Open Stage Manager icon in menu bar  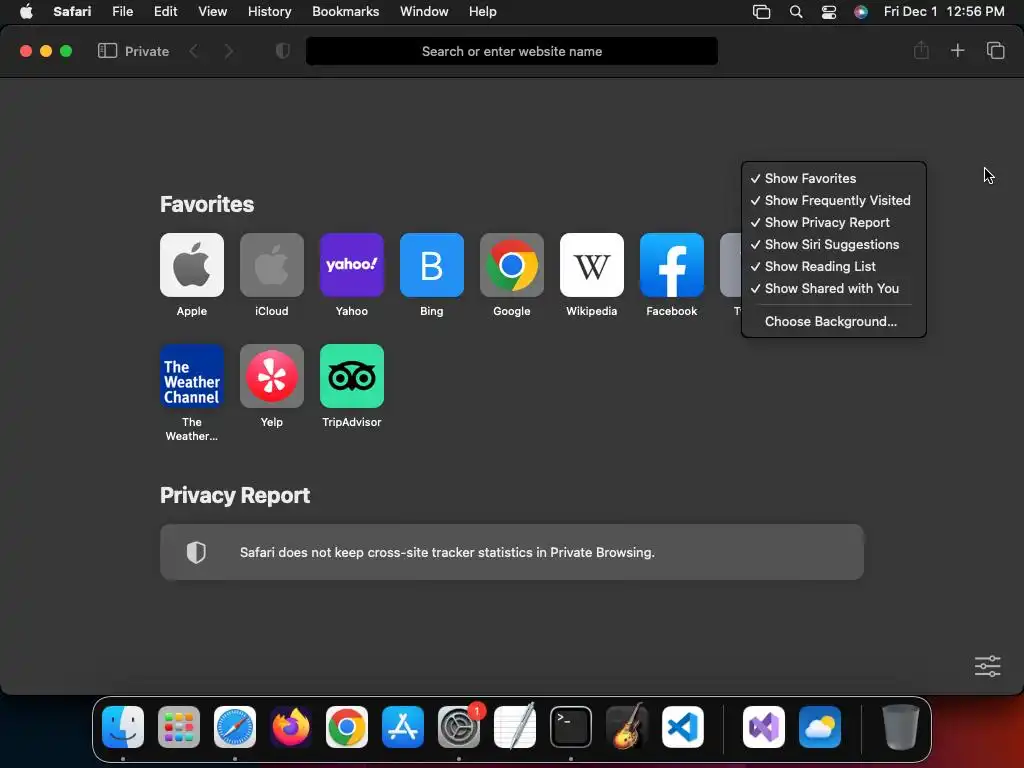(x=761, y=12)
